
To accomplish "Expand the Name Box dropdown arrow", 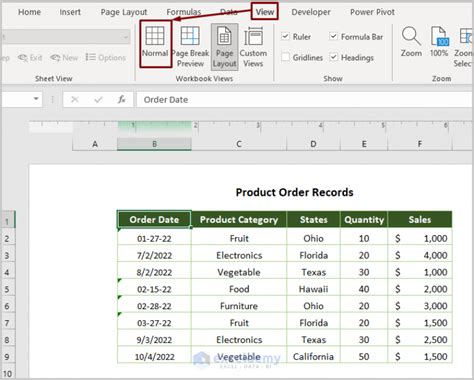I will click(36, 99).
